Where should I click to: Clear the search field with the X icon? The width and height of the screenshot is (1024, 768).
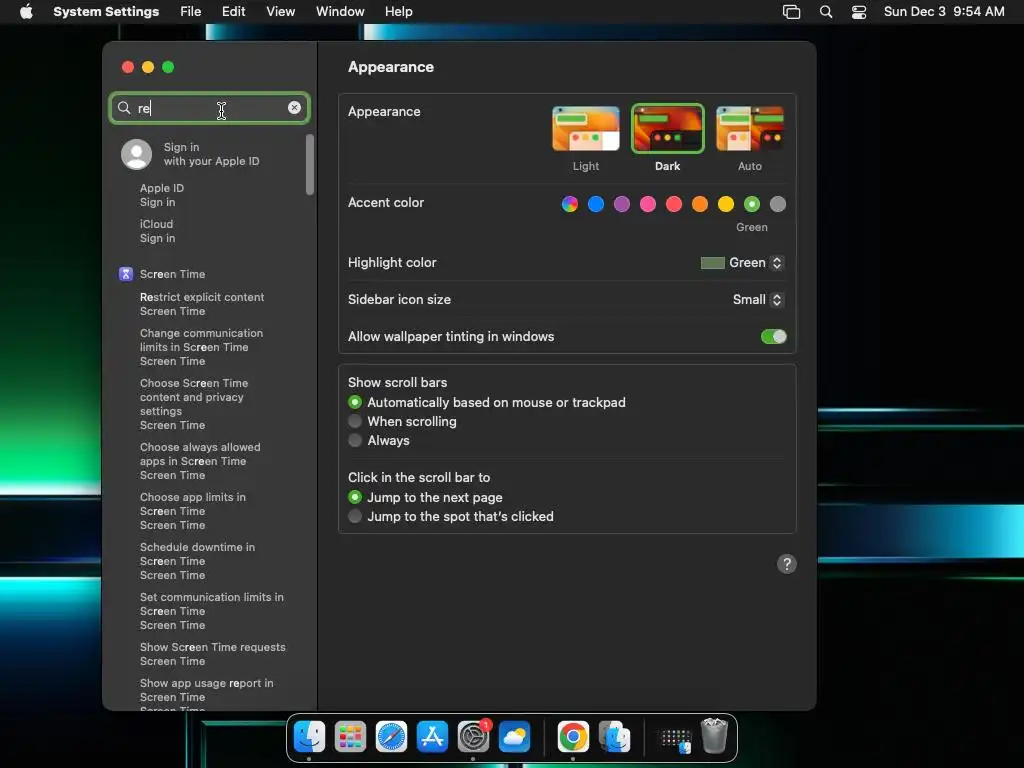[295, 108]
